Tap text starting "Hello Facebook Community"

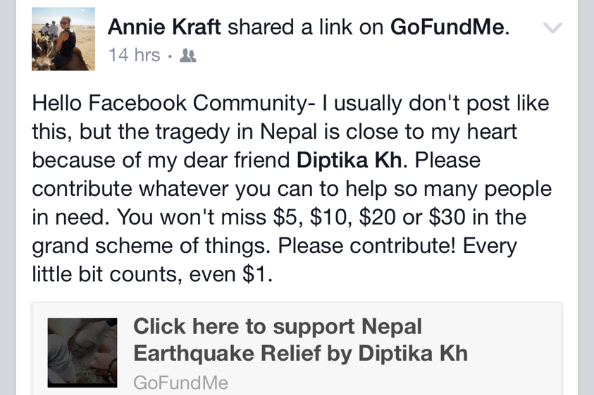pos(291,103)
